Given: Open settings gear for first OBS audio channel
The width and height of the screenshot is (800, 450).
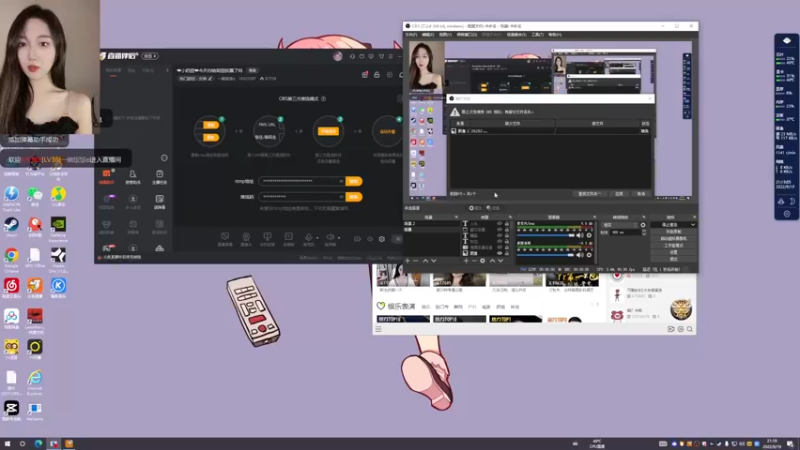Looking at the screenshot, I should click(x=589, y=235).
